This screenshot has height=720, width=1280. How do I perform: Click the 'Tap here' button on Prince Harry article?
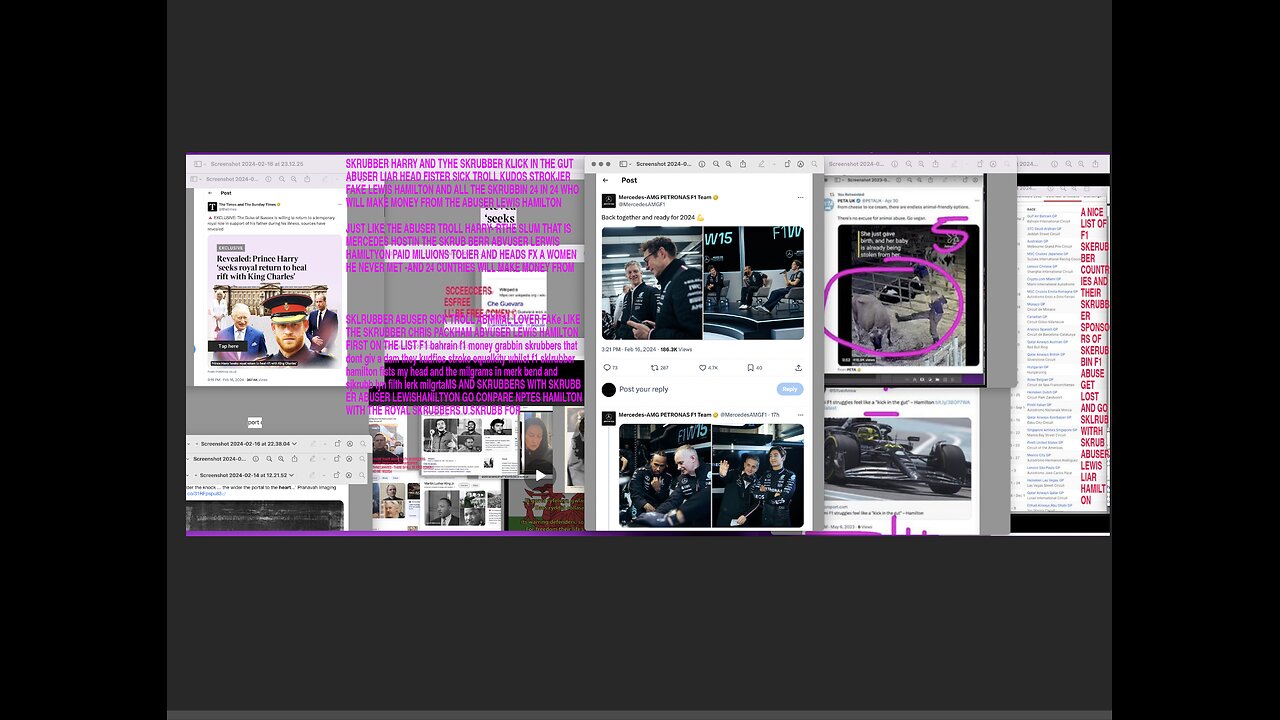pyautogui.click(x=229, y=346)
